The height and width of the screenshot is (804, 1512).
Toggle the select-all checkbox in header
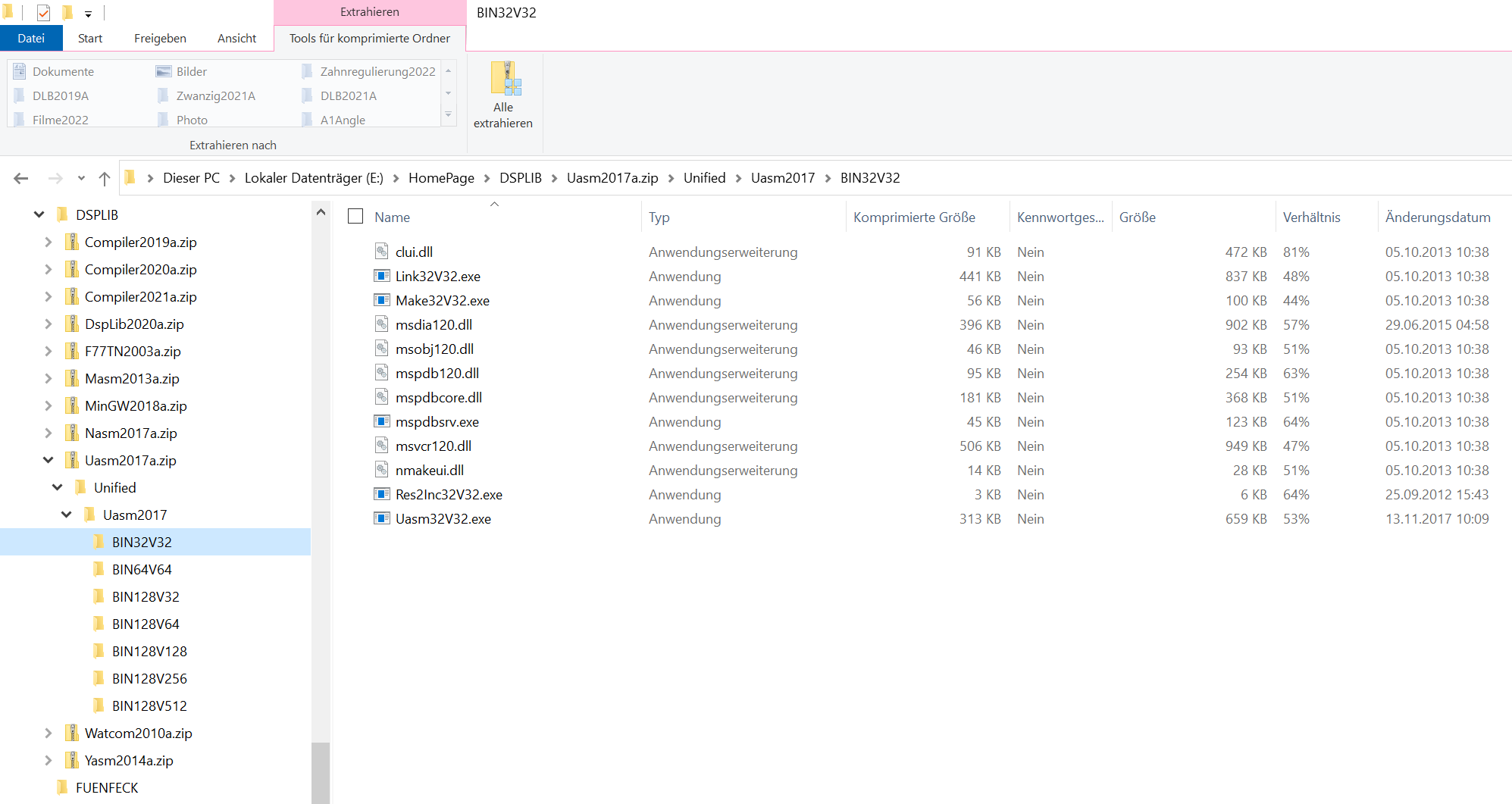[355, 217]
